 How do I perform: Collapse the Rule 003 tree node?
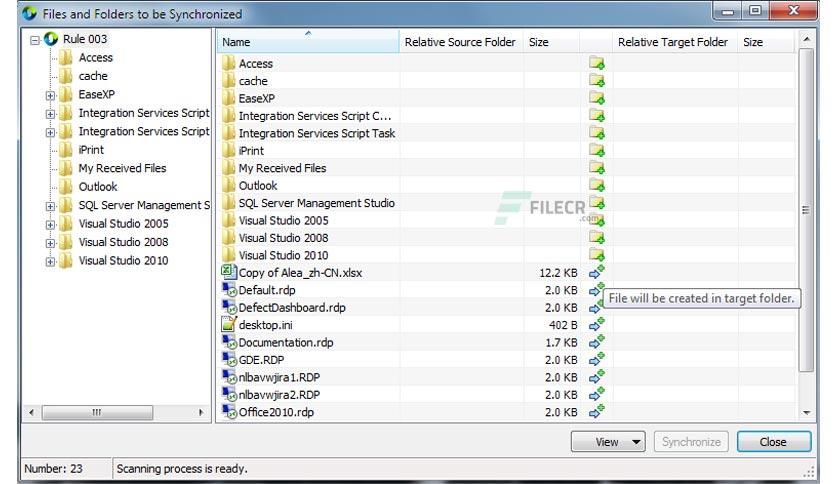[35, 40]
